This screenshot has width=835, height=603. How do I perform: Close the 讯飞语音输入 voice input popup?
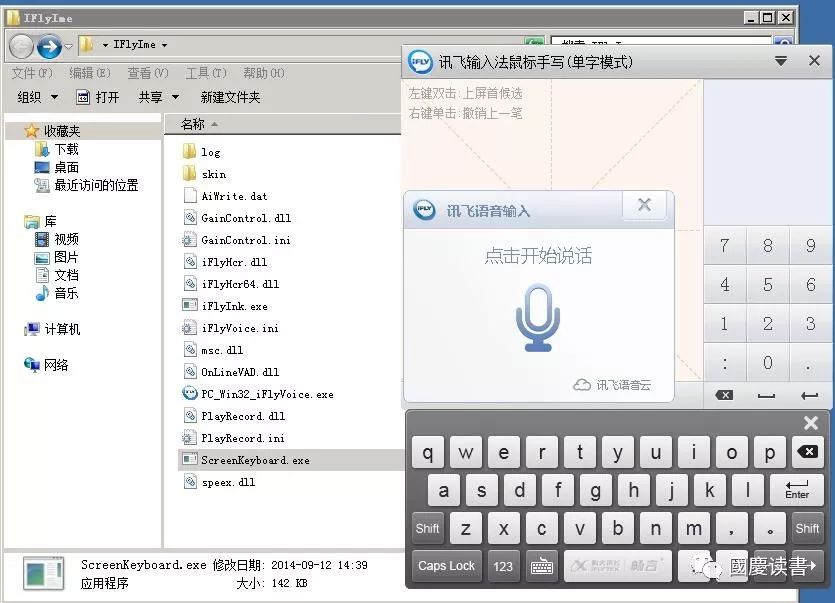click(x=644, y=205)
